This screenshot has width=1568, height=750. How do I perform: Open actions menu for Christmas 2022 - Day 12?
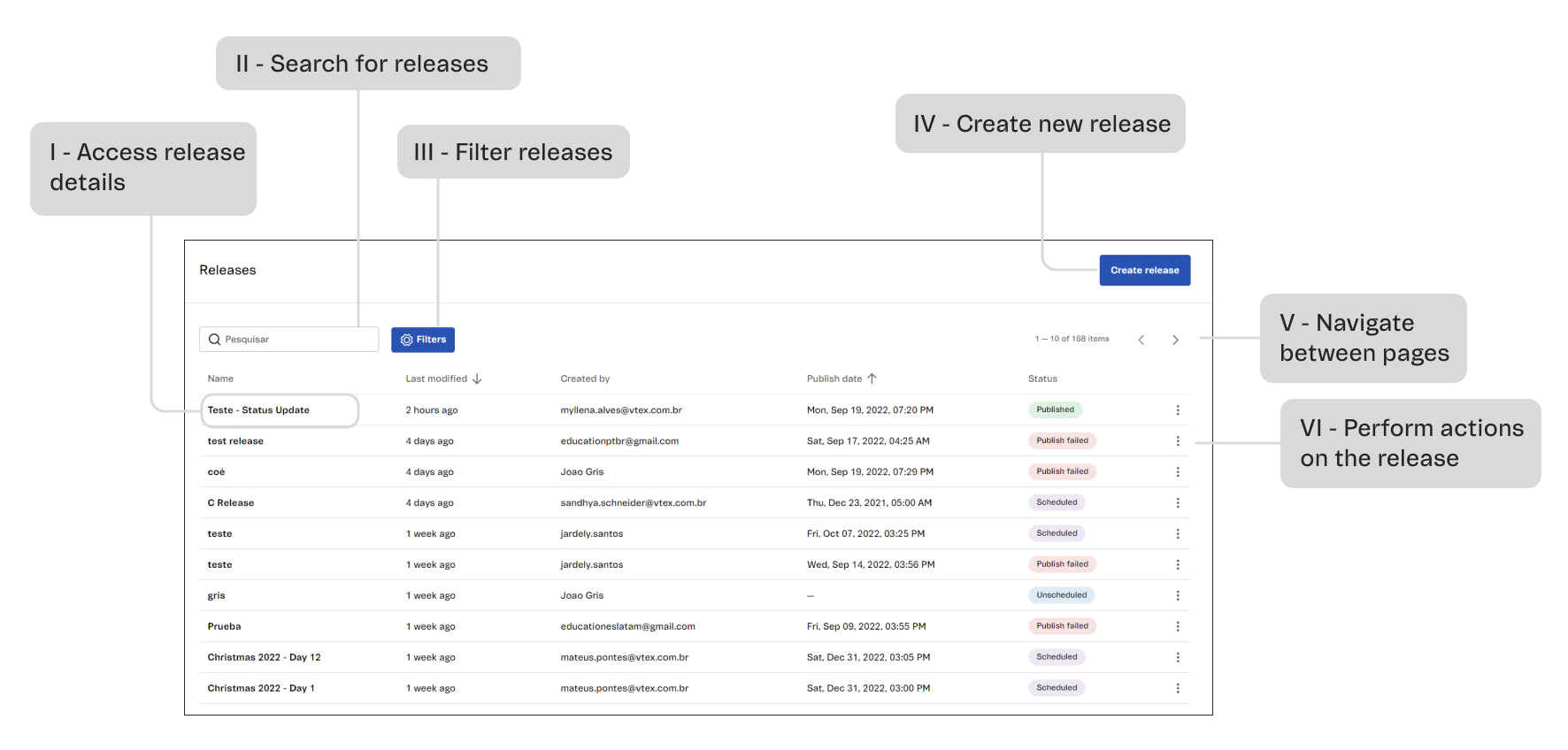(x=1177, y=658)
